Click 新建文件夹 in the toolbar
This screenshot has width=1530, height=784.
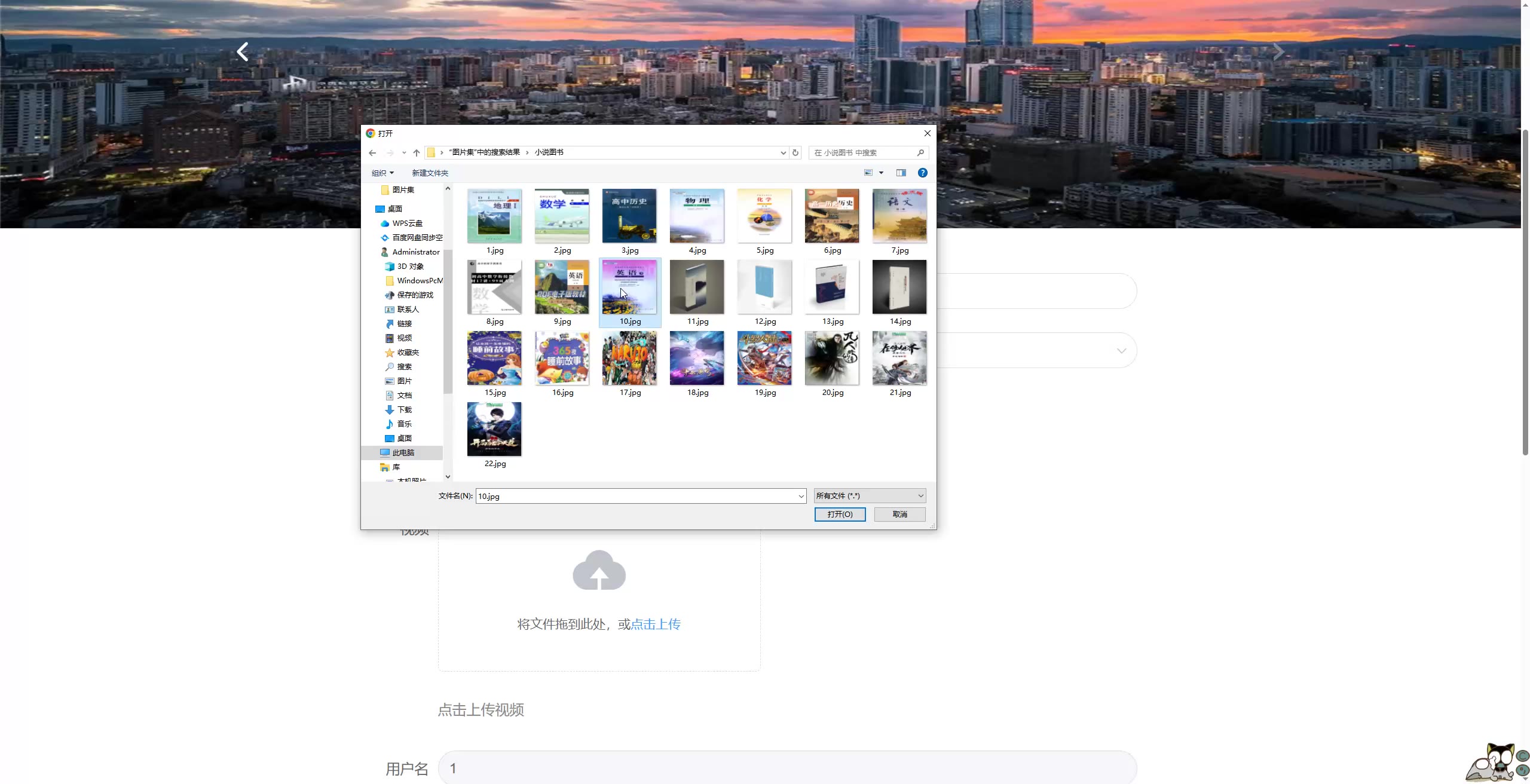(x=430, y=173)
